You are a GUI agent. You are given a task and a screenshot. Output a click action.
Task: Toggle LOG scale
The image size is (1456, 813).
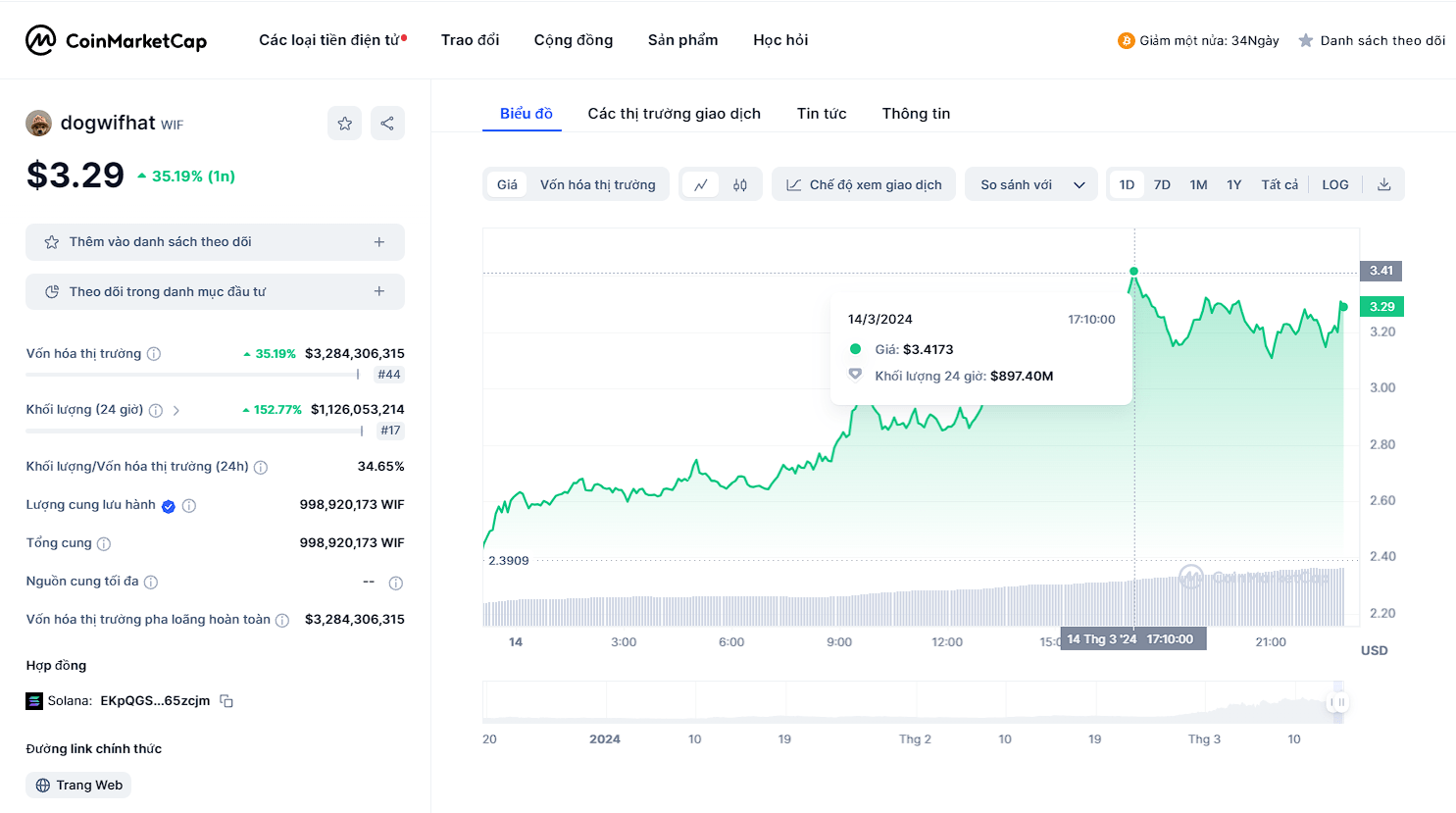(x=1335, y=184)
